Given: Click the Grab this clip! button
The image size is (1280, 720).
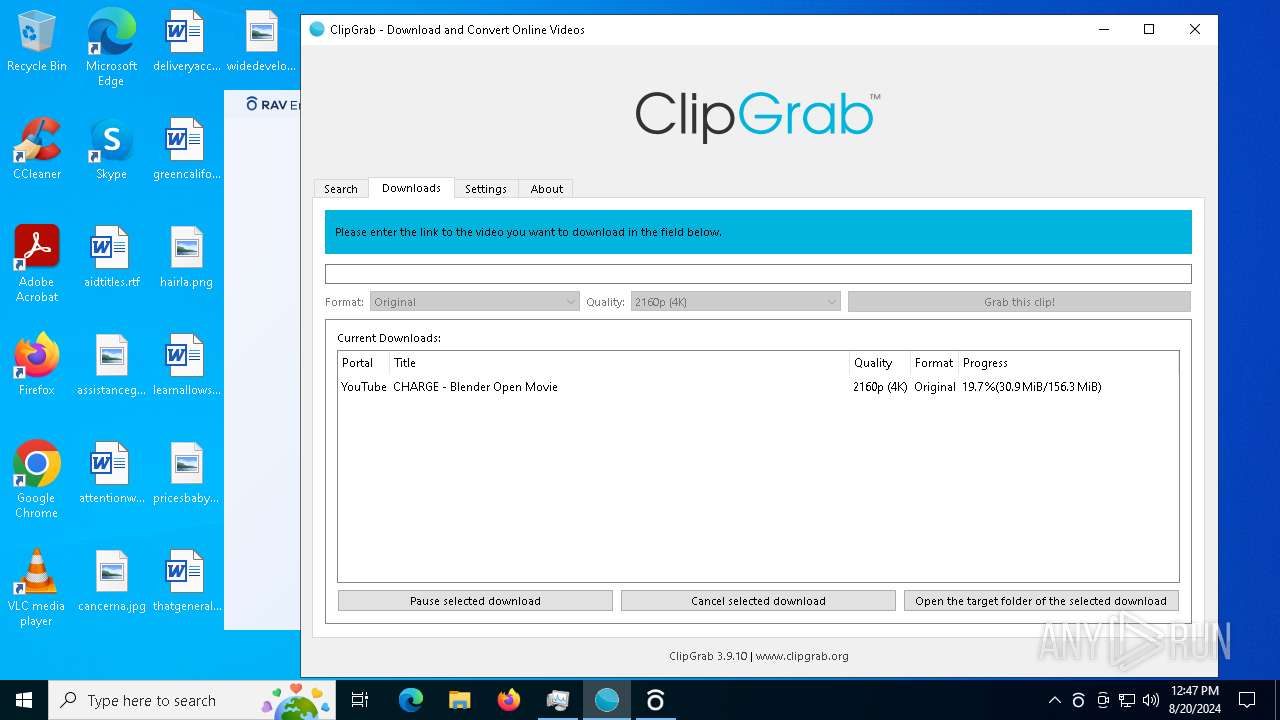Looking at the screenshot, I should point(1019,302).
